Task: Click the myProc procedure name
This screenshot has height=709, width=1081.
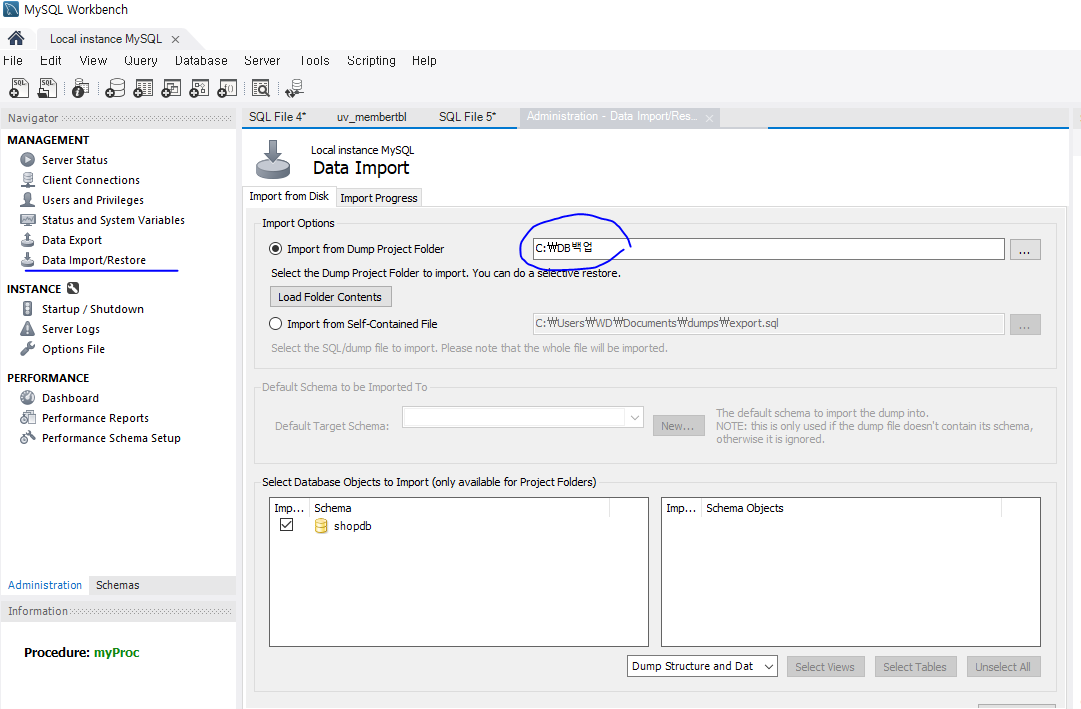Action: (x=117, y=652)
